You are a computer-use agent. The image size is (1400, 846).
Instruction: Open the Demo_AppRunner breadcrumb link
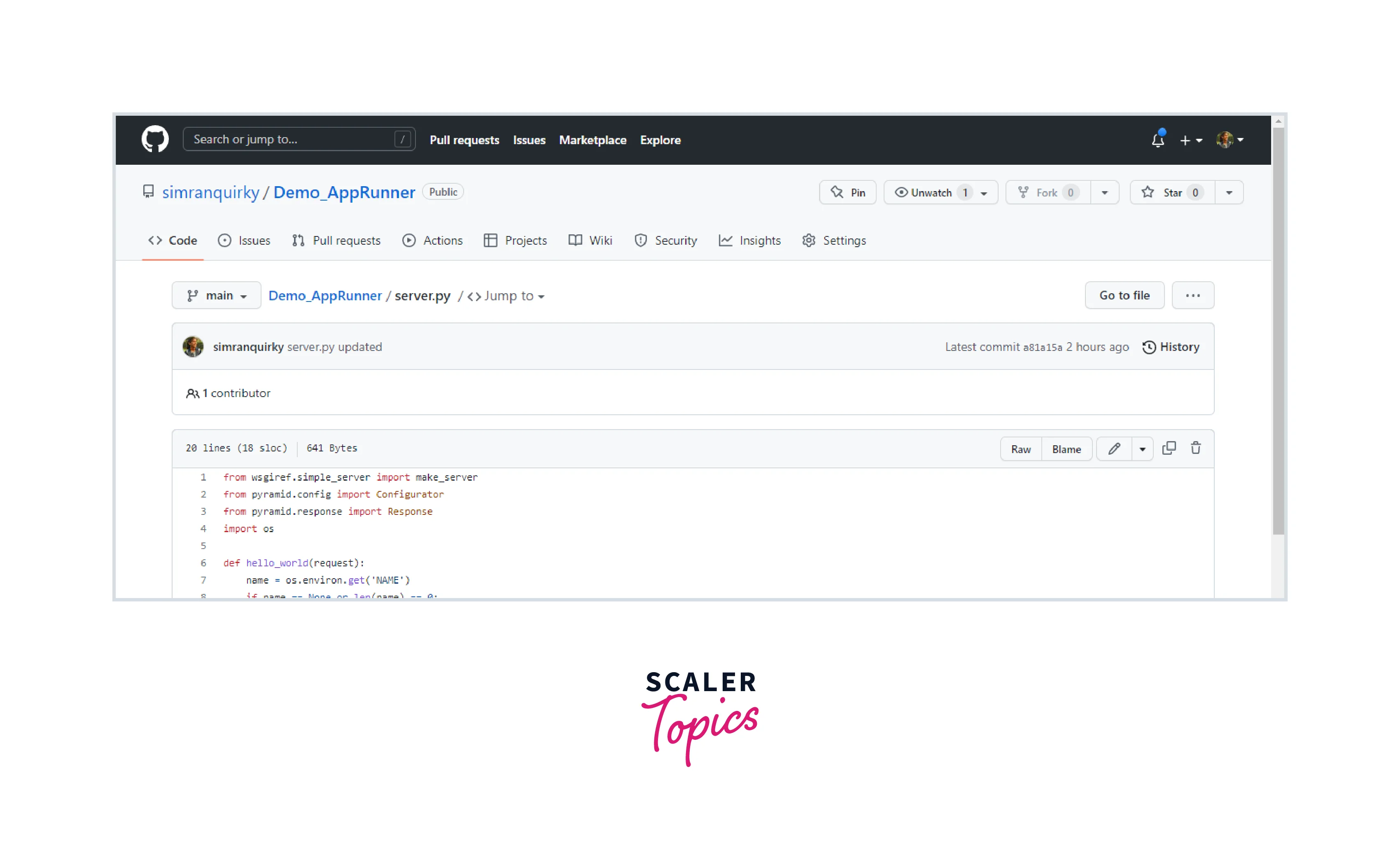pyautogui.click(x=325, y=295)
